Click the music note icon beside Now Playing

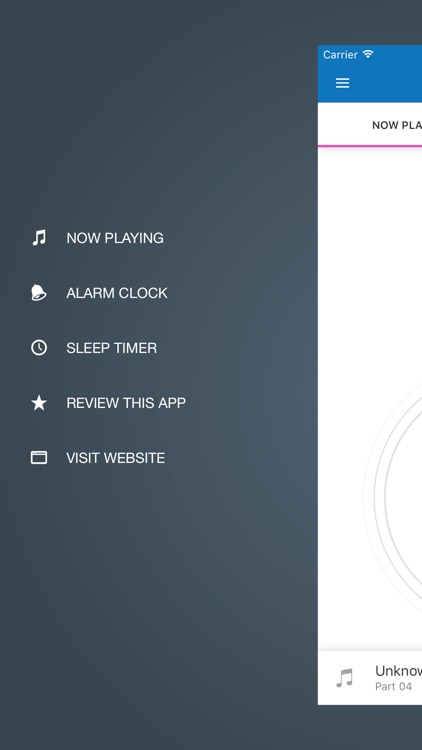click(39, 238)
